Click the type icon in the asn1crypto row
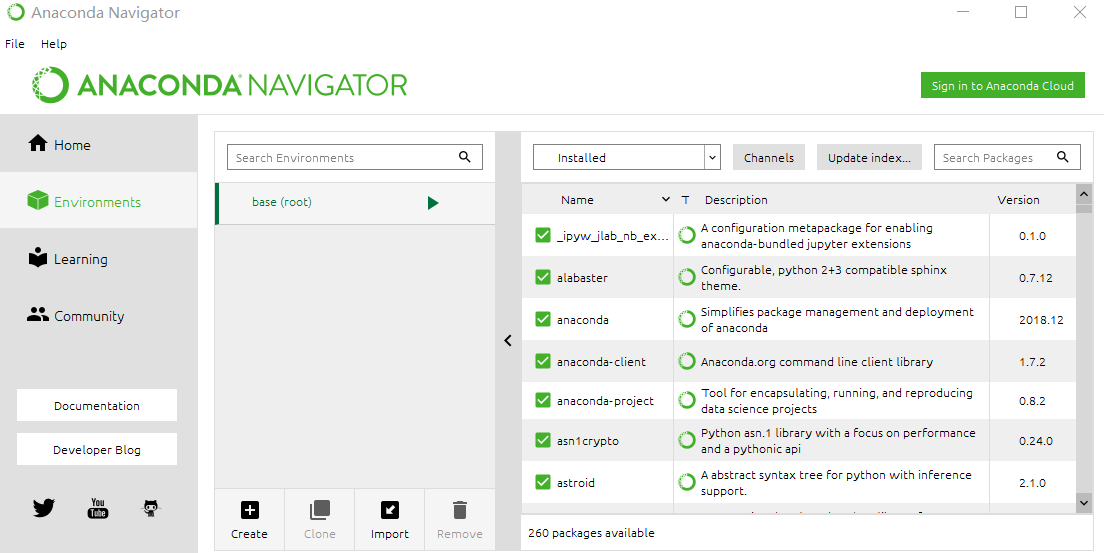 686,441
